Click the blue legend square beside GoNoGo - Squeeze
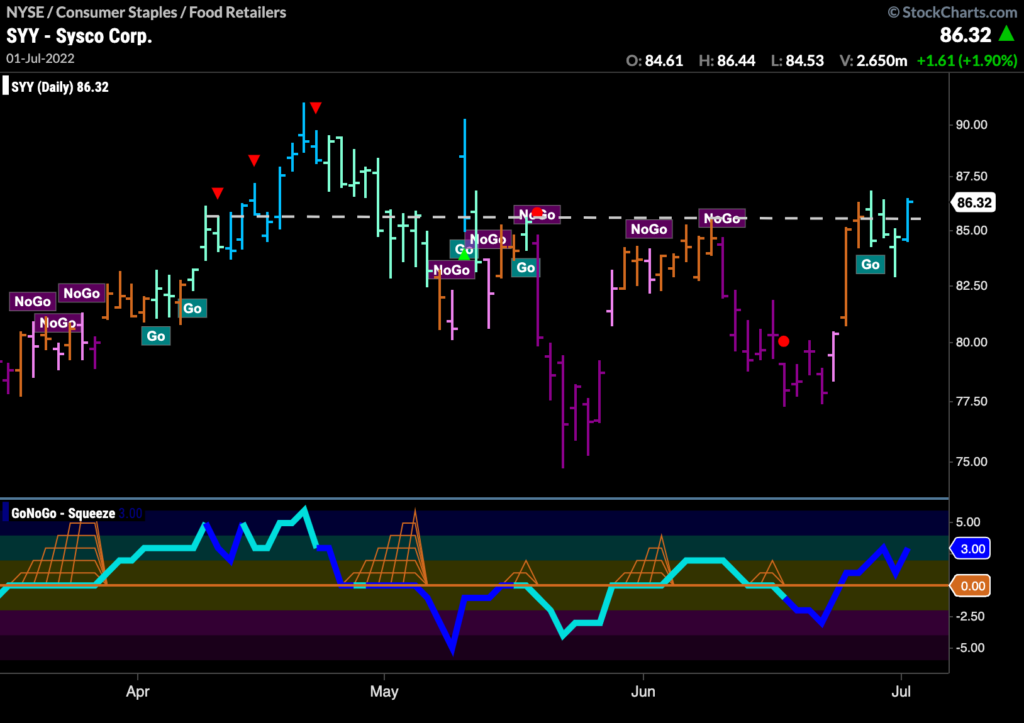Viewport: 1024px width, 723px height. [x=5, y=513]
